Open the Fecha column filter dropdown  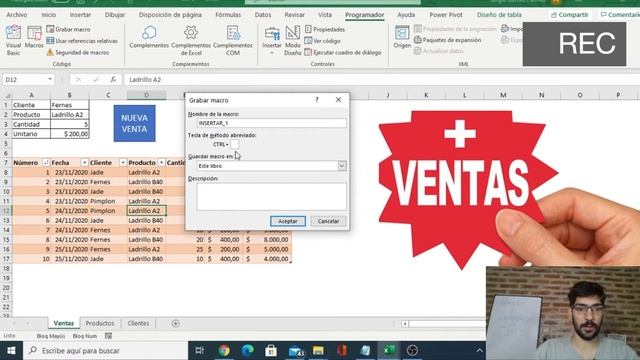(x=84, y=162)
